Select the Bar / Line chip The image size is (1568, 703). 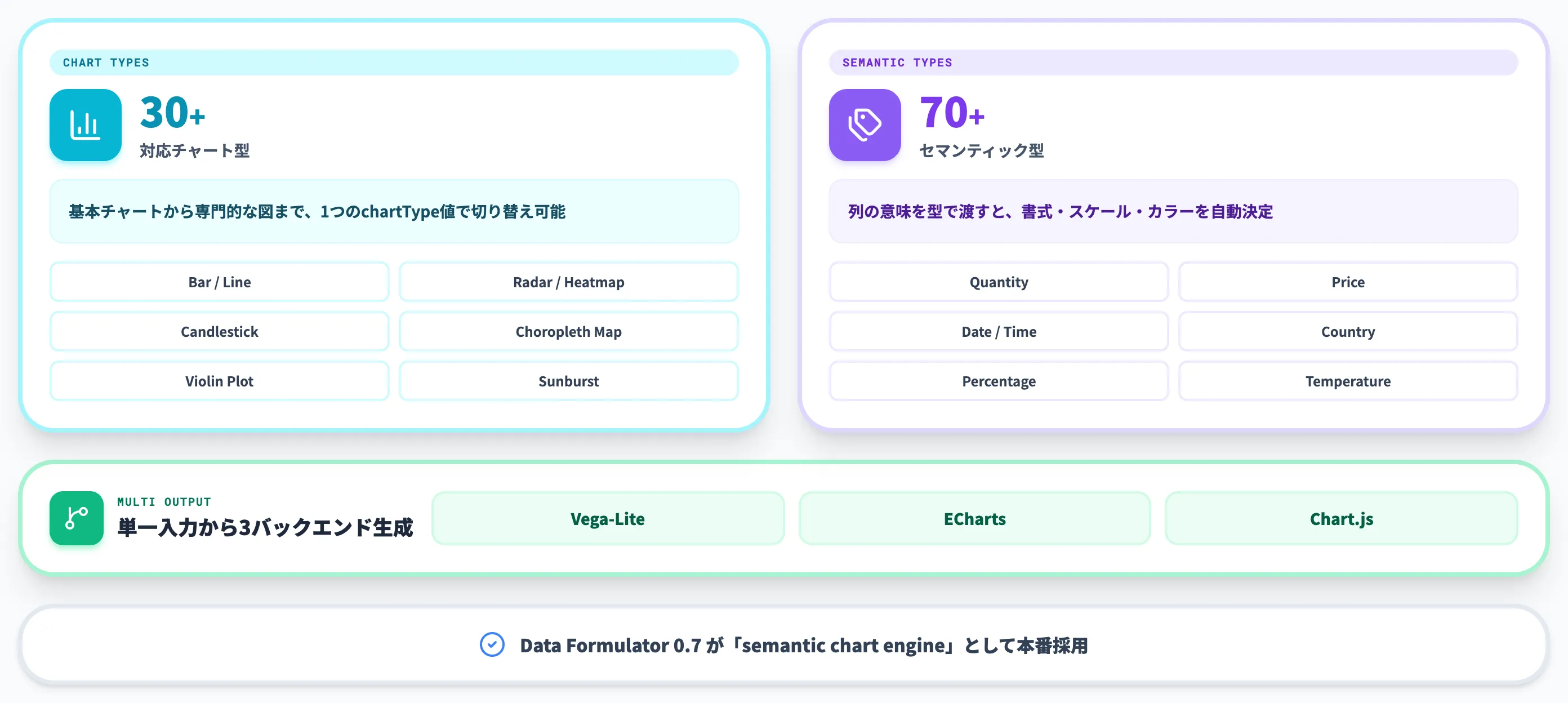(x=219, y=282)
